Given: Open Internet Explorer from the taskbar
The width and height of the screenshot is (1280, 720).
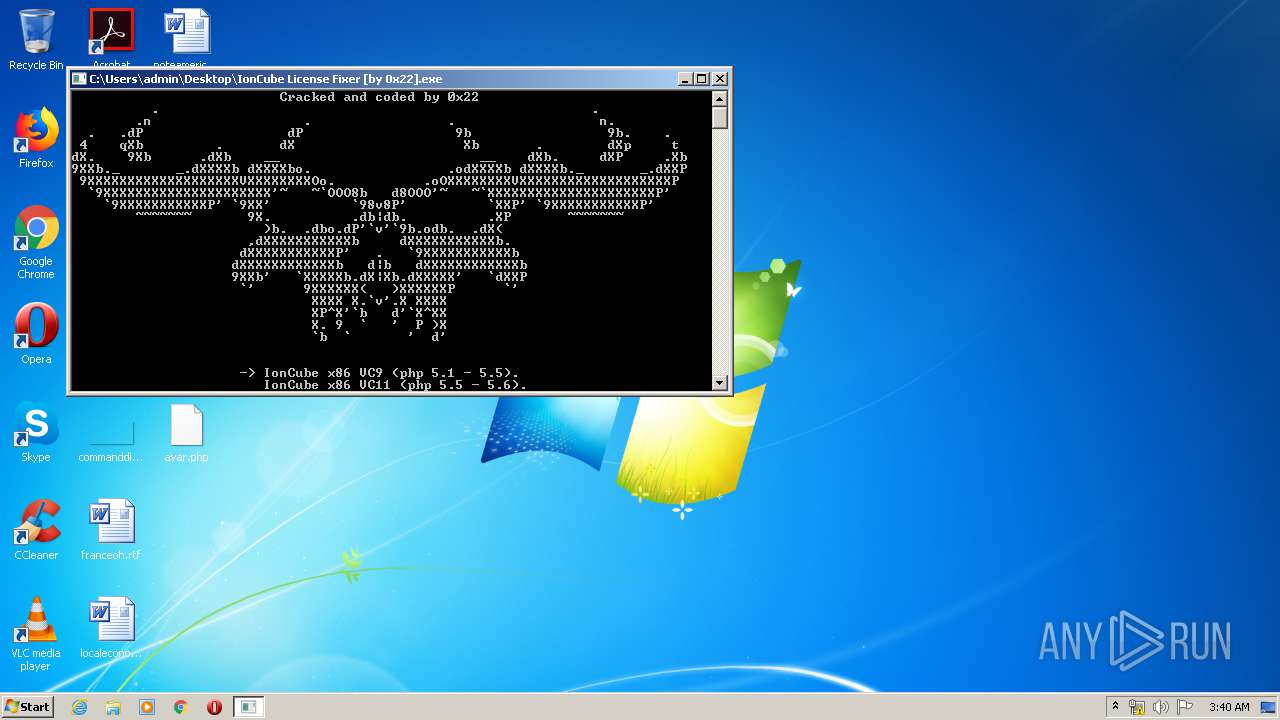Looking at the screenshot, I should point(80,707).
